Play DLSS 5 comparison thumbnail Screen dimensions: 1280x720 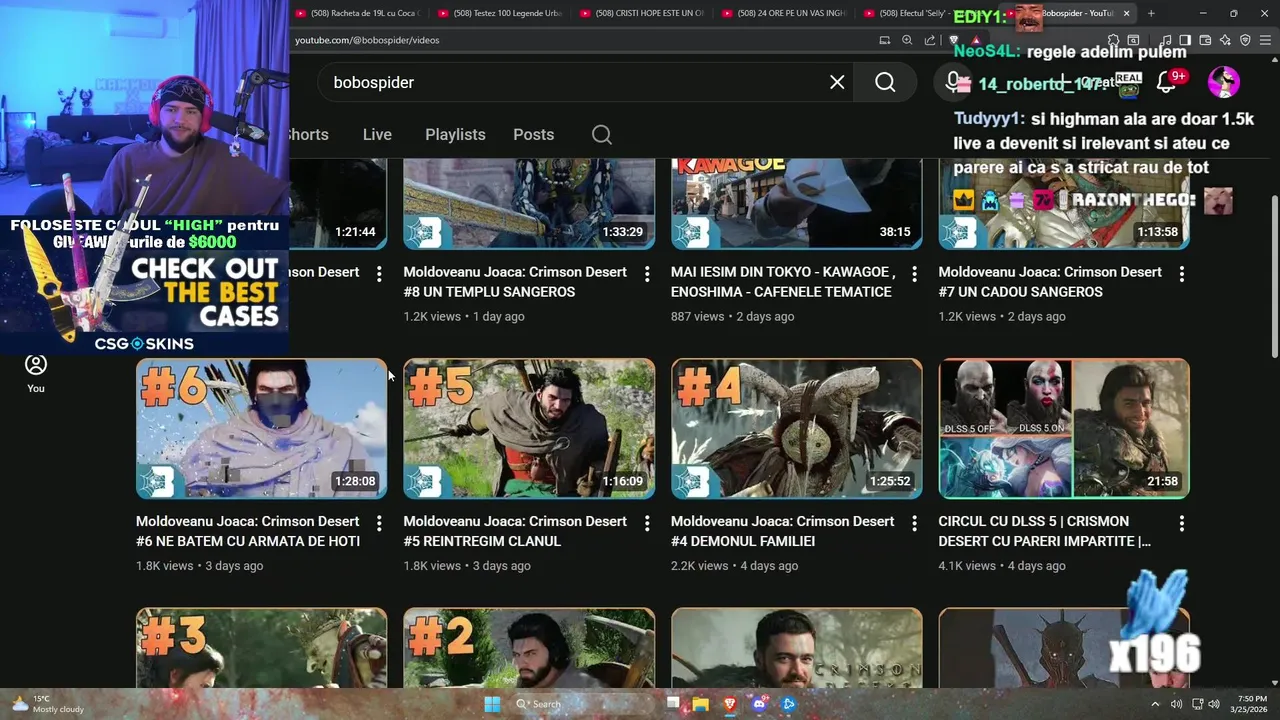[1064, 428]
